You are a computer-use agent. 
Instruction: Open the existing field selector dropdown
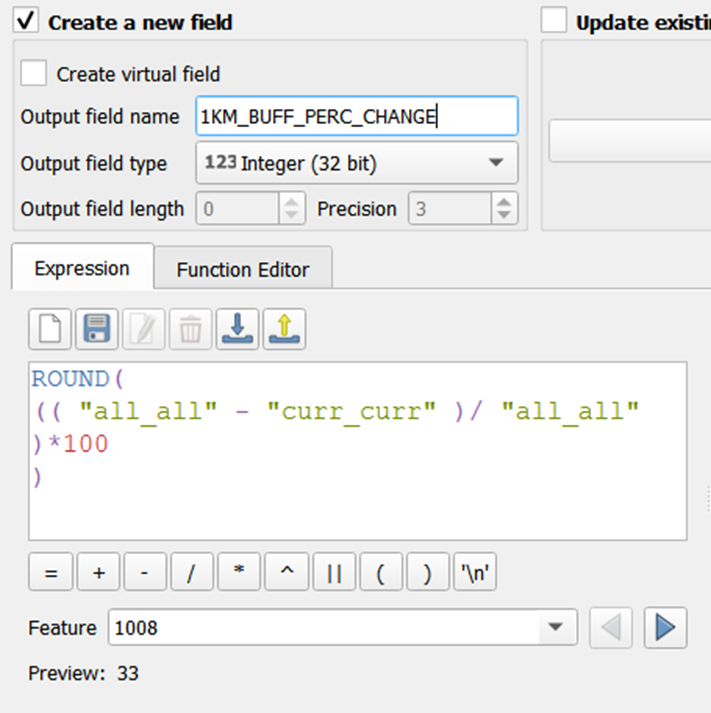click(x=628, y=142)
